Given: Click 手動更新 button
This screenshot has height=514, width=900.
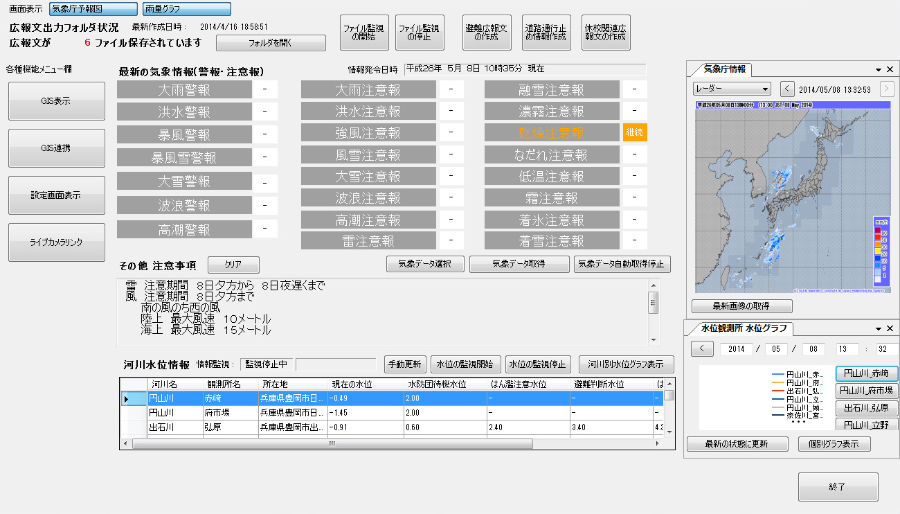Looking at the screenshot, I should point(405,364).
